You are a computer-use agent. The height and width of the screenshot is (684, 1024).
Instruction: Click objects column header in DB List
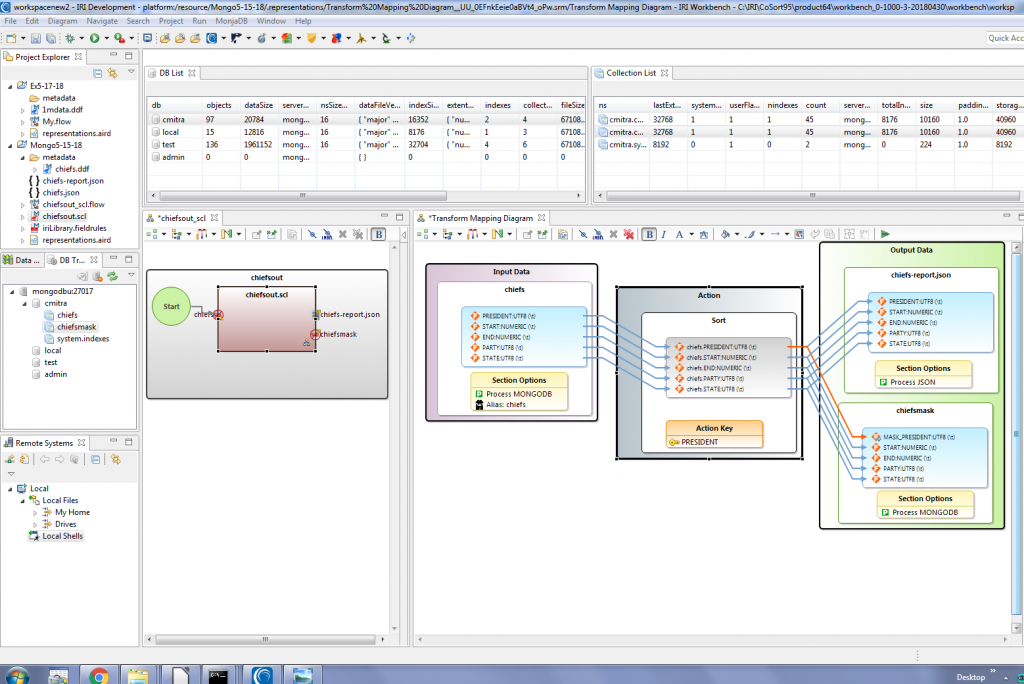tap(219, 105)
